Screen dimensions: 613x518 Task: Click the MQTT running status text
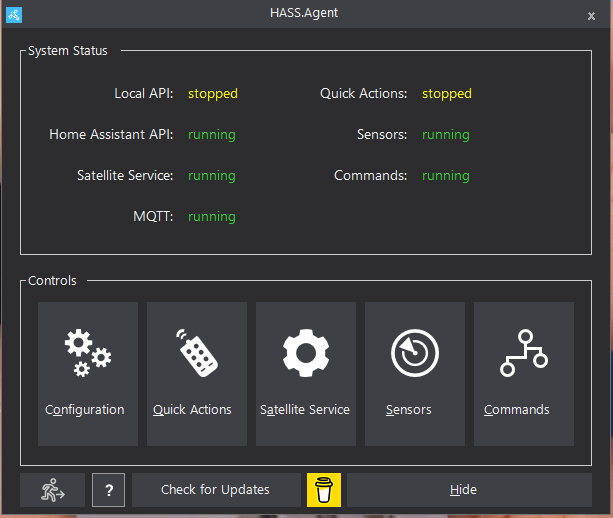point(212,217)
